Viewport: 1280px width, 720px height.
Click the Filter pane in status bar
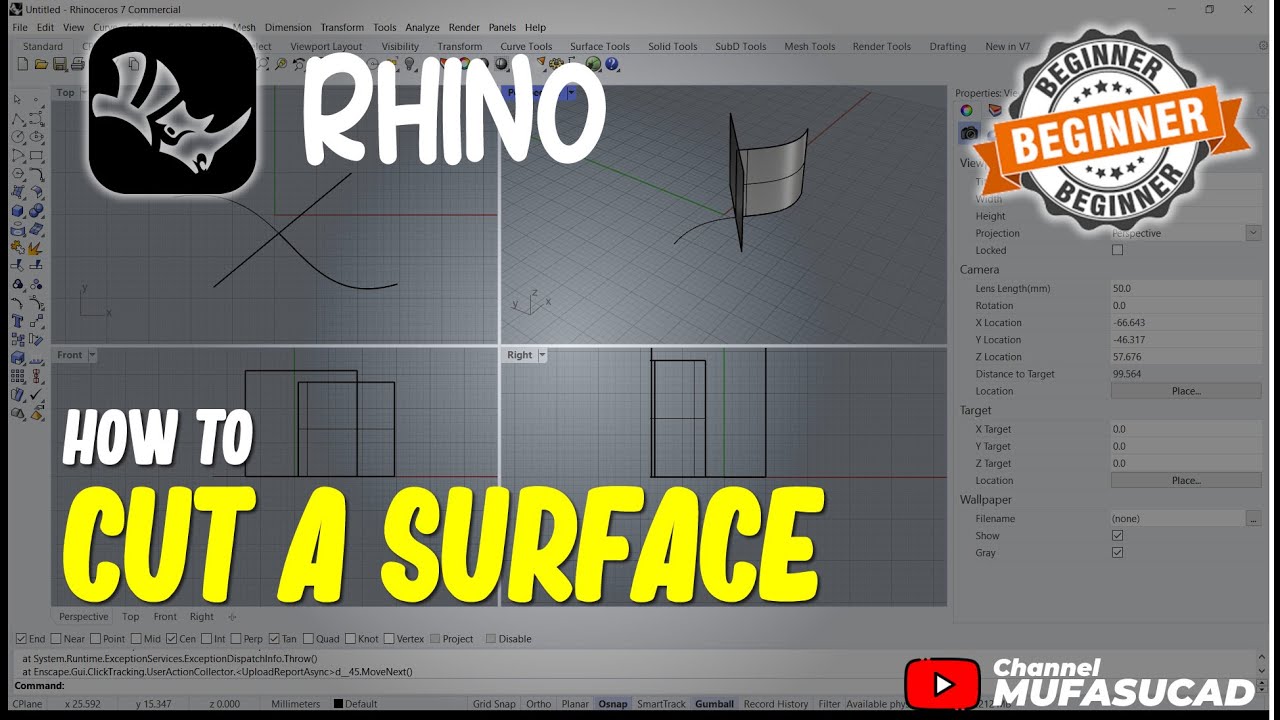(x=829, y=704)
